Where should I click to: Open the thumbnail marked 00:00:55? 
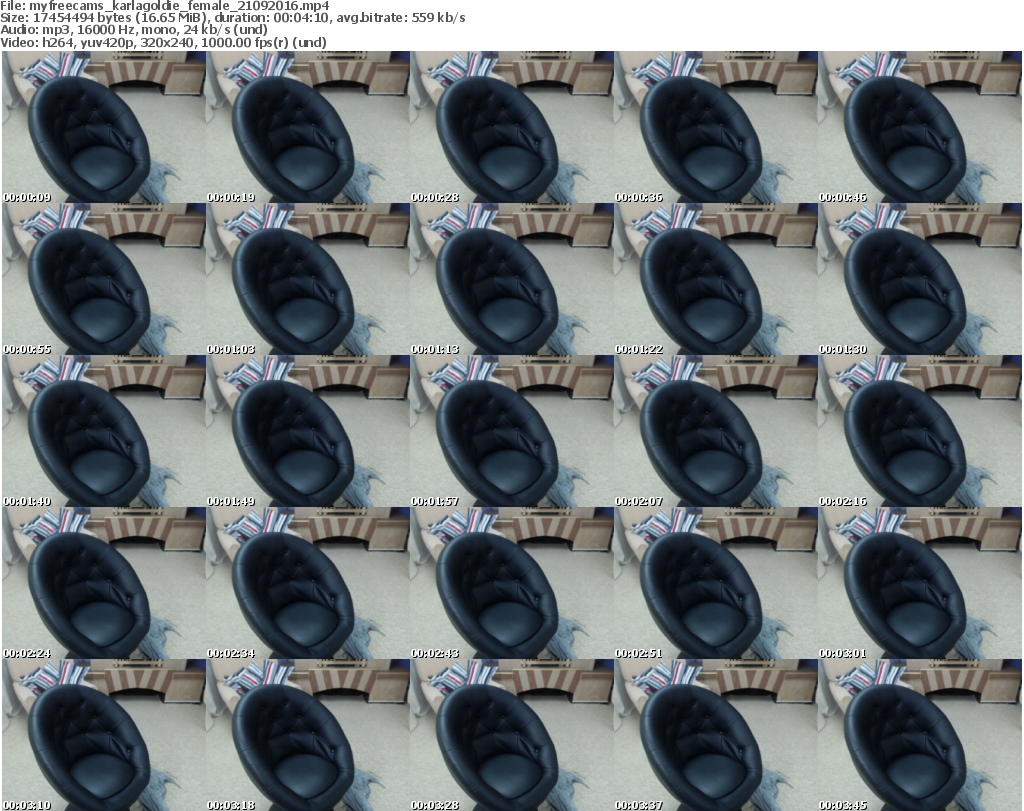click(x=103, y=279)
